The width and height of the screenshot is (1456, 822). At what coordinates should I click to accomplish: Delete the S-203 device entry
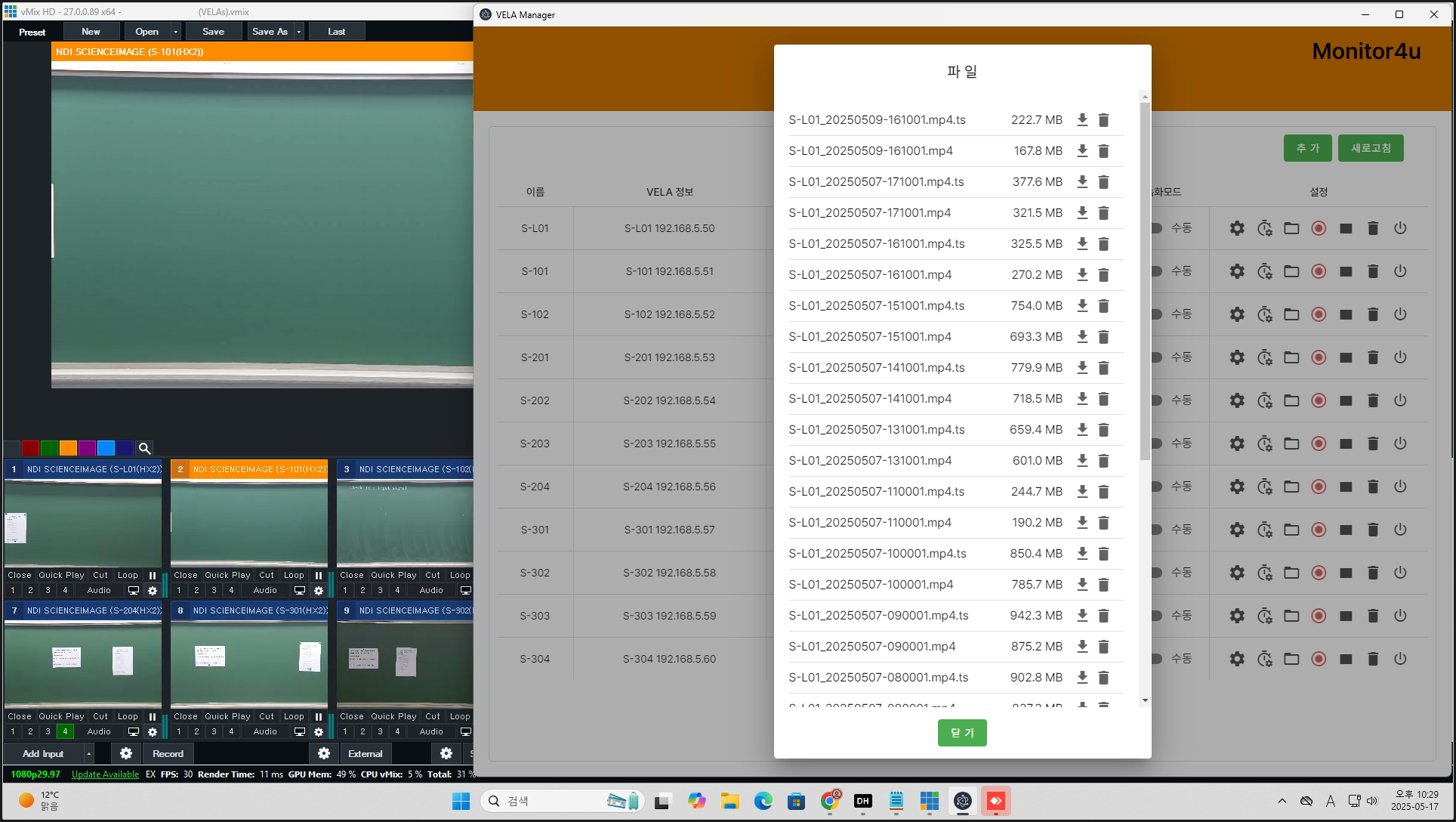(1373, 443)
